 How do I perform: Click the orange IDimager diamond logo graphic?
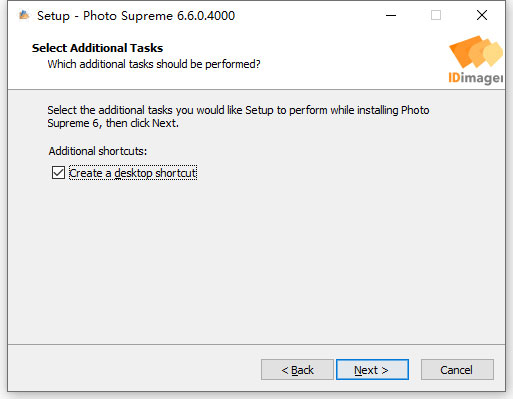pyautogui.click(x=476, y=52)
